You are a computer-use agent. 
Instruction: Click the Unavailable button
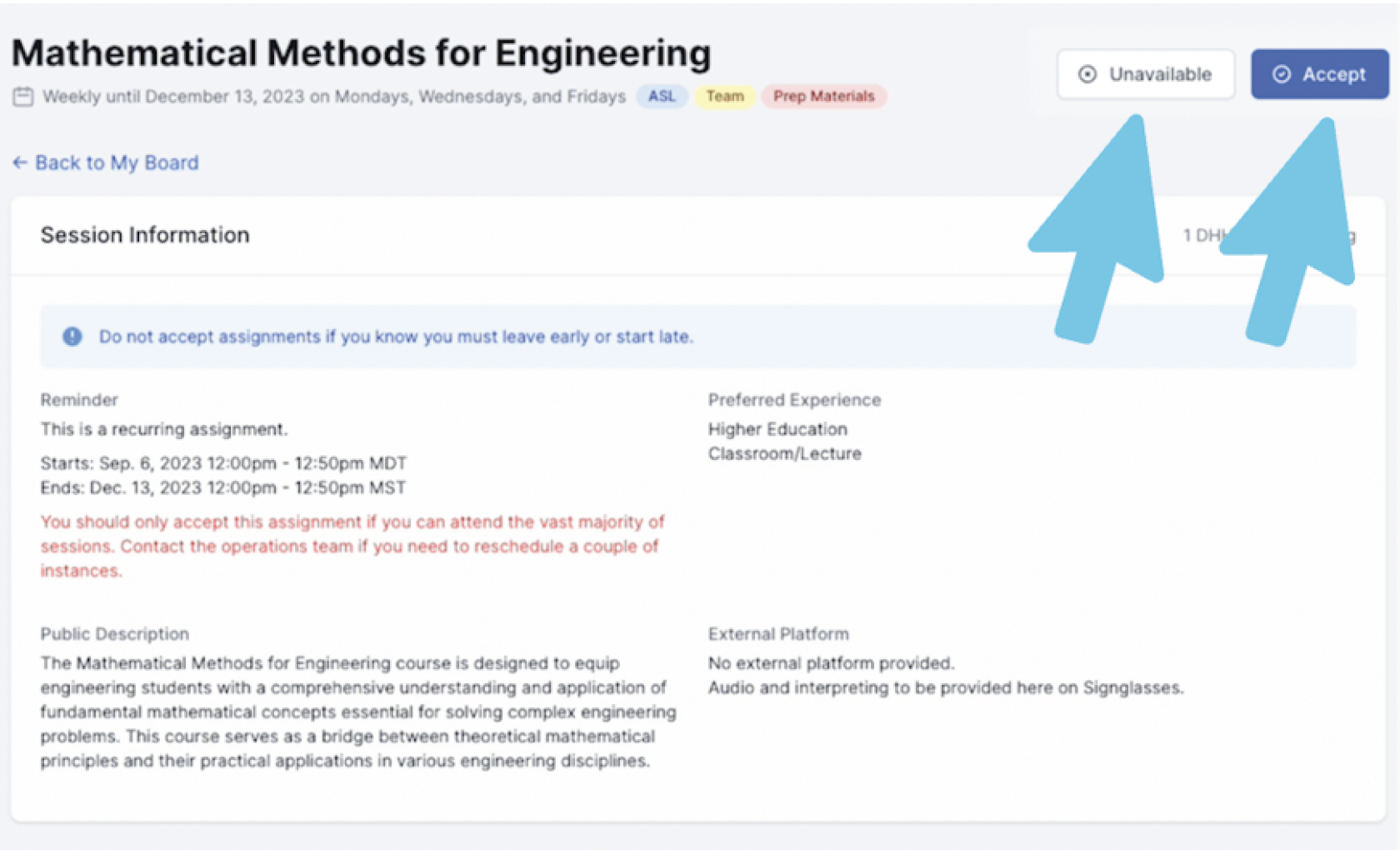tap(1145, 74)
